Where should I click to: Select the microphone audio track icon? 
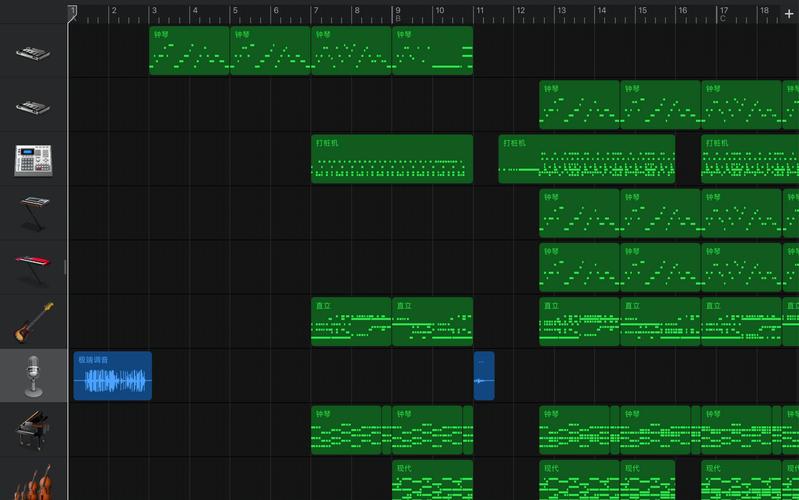click(33, 376)
